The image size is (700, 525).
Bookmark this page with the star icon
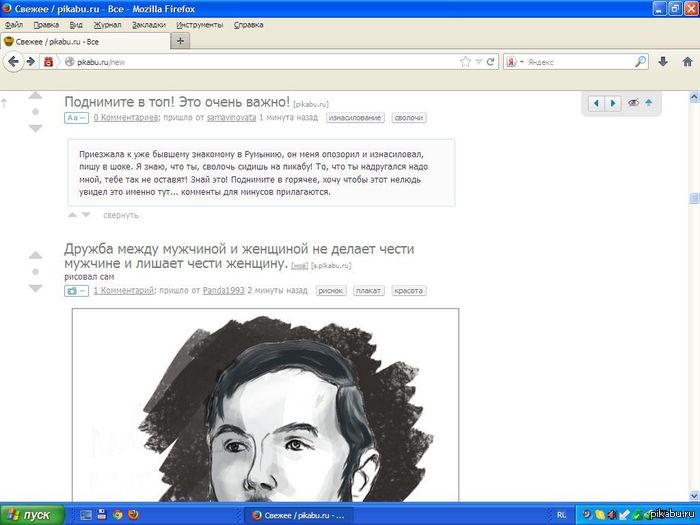[x=465, y=62]
